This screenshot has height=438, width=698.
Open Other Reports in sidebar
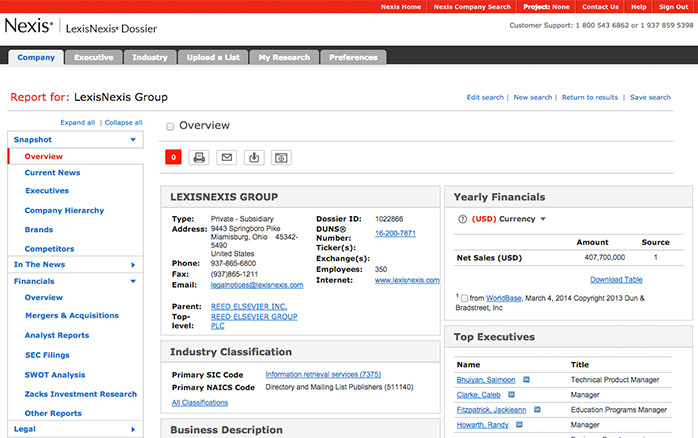pyautogui.click(x=53, y=413)
